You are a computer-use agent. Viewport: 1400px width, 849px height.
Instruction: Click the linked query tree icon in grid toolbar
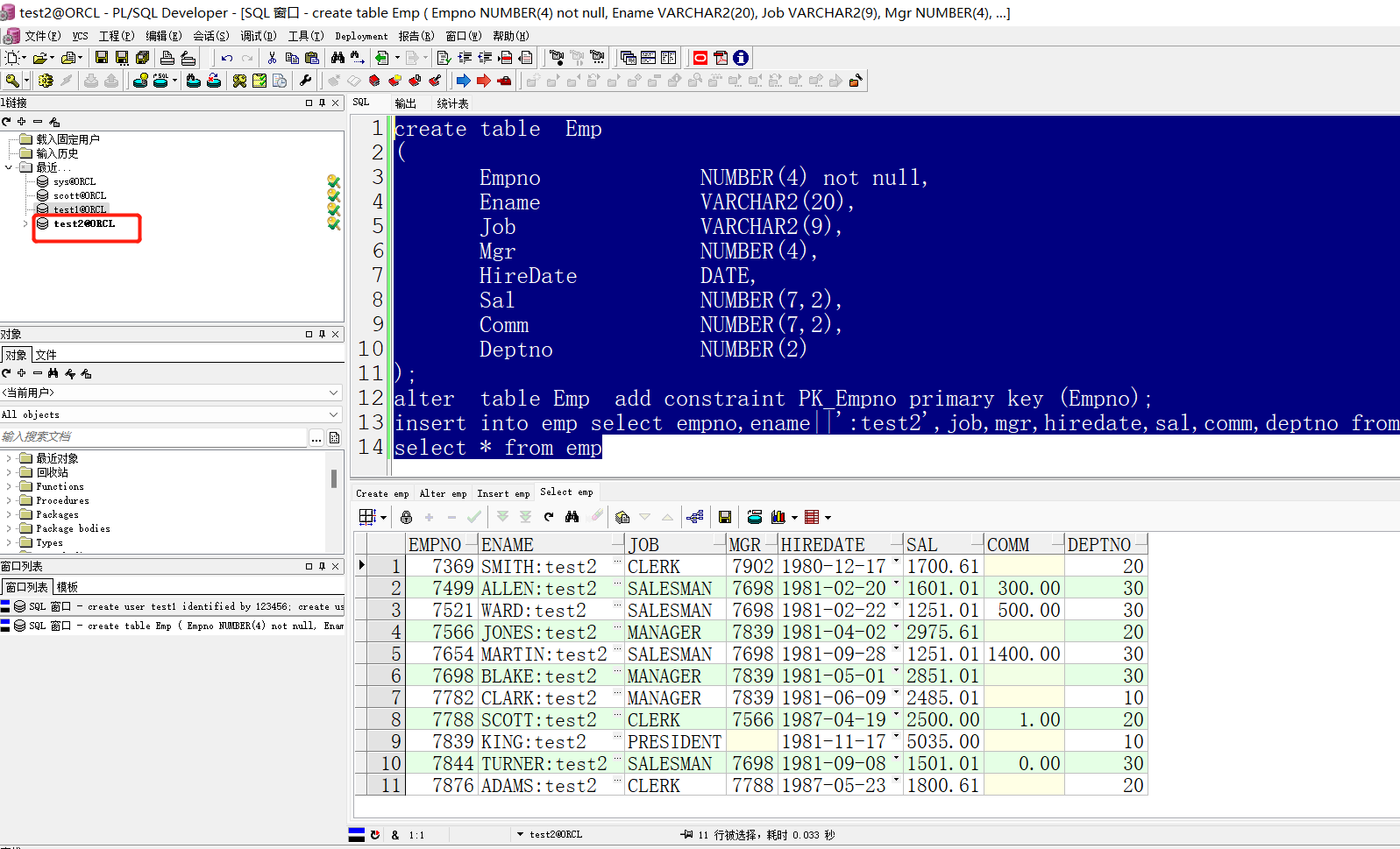(x=695, y=517)
